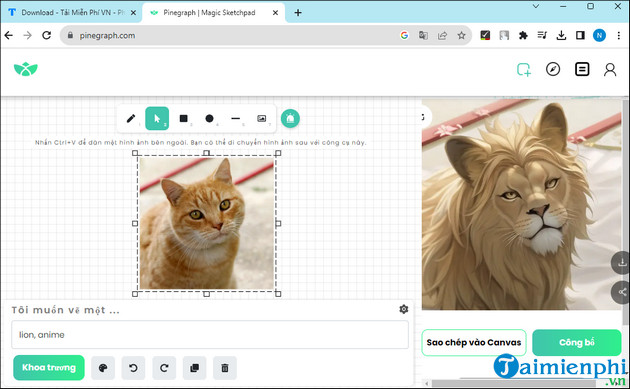Create a new sketchpad with plus icon
The image size is (630, 389).
pos(524,70)
